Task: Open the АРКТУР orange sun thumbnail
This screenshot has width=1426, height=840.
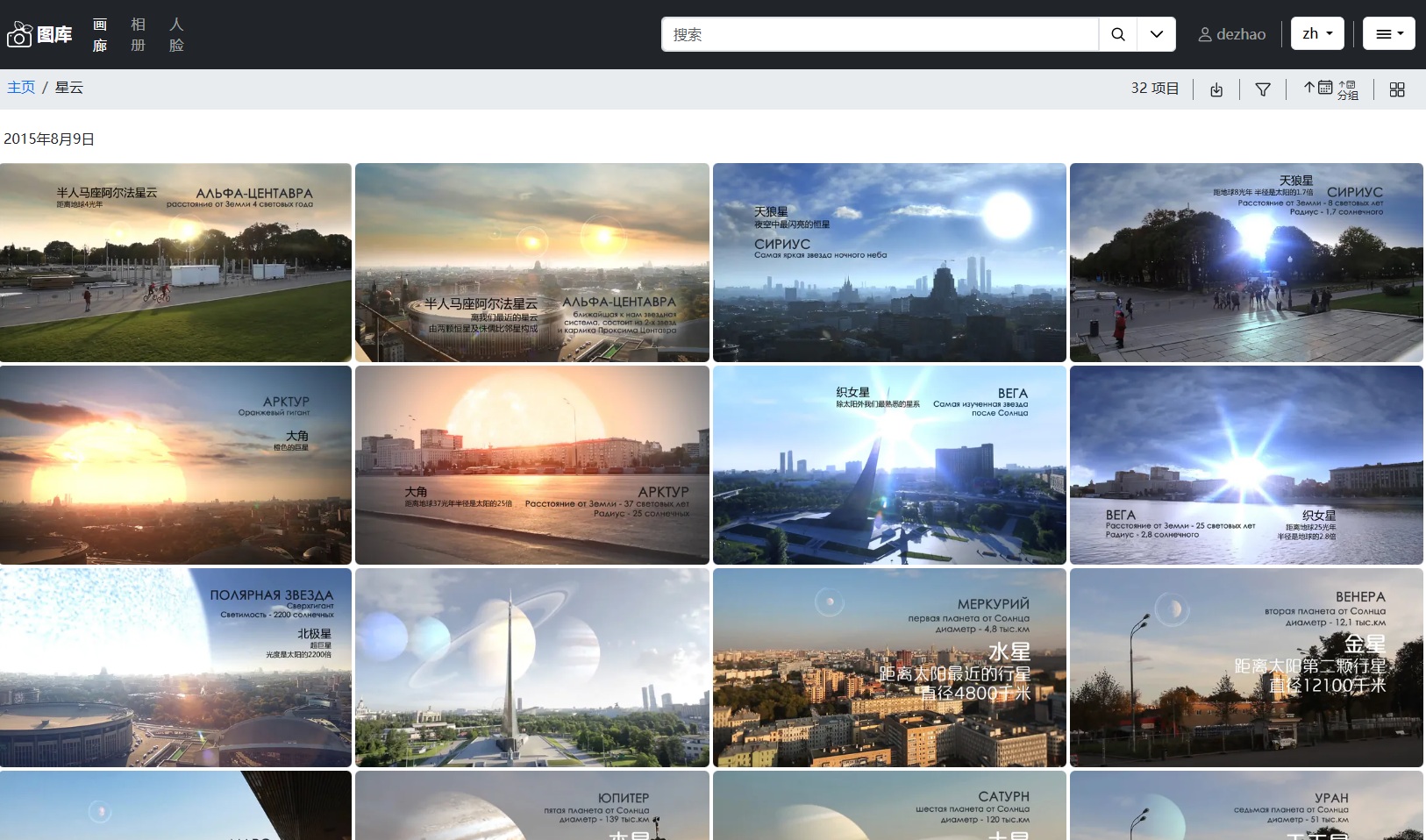Action: coord(175,465)
